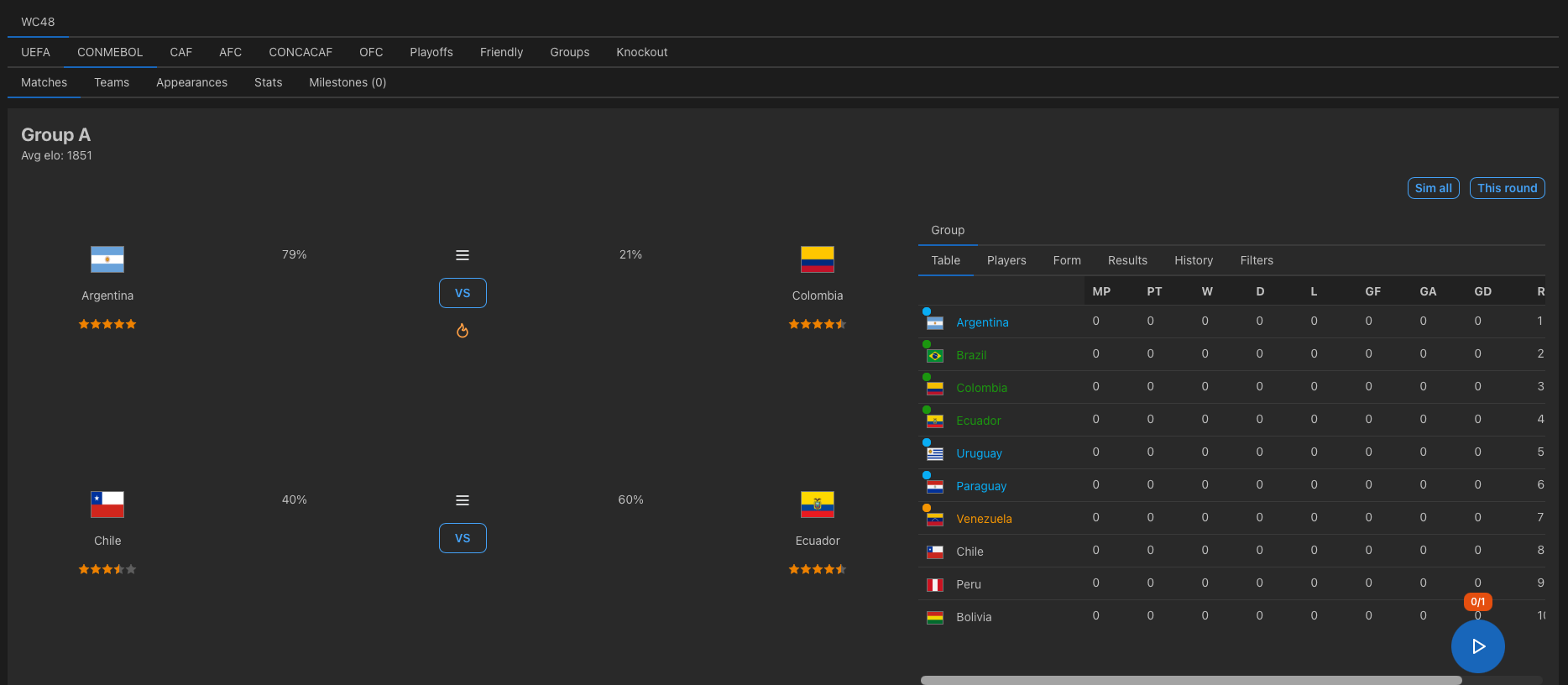Open the Knockout tab

point(642,52)
